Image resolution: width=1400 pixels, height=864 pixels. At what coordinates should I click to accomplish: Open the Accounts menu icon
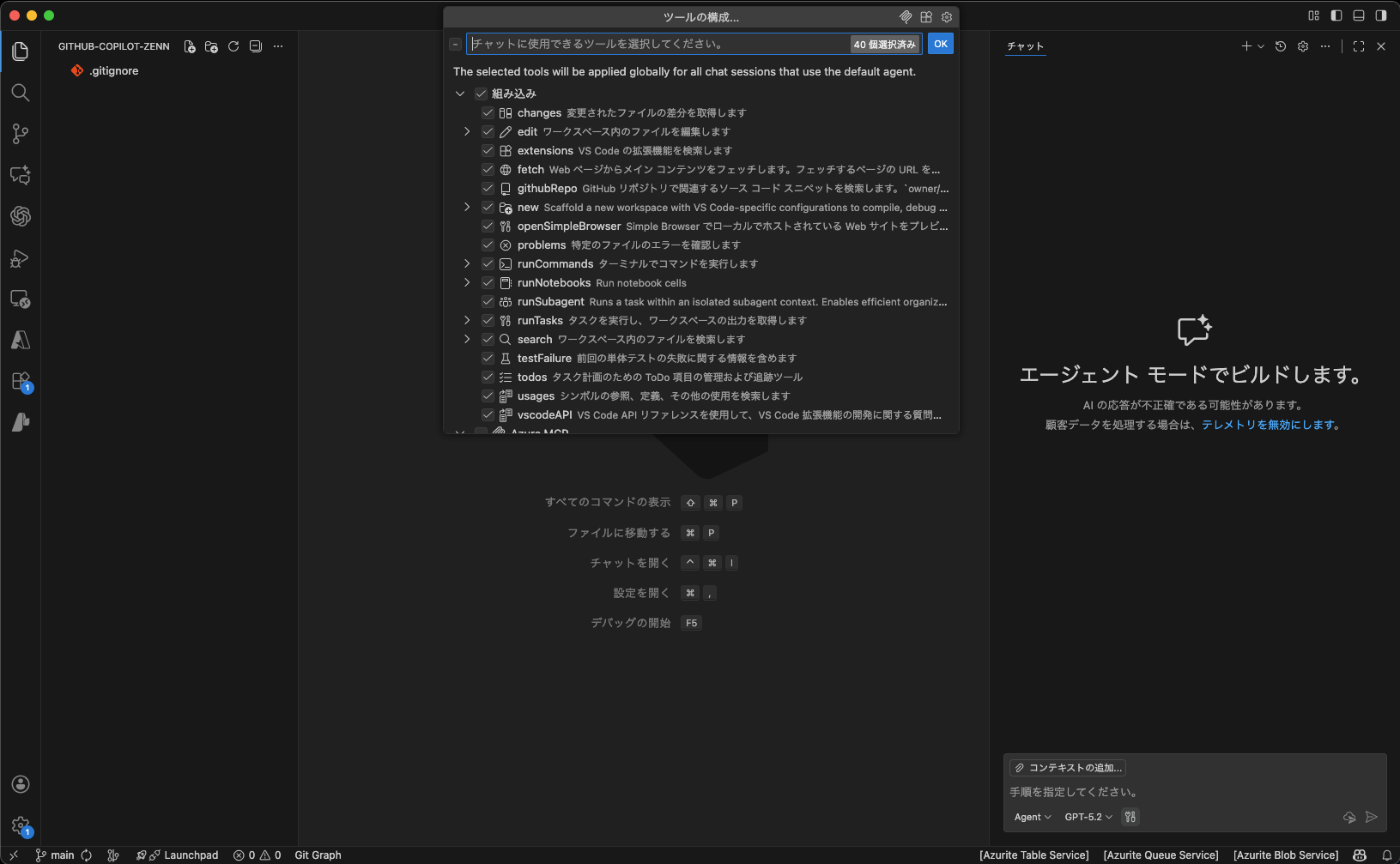coord(20,784)
